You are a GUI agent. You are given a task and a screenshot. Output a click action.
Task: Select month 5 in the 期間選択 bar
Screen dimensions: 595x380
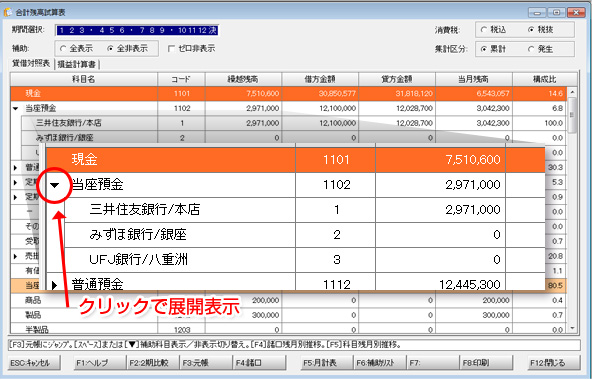point(112,30)
